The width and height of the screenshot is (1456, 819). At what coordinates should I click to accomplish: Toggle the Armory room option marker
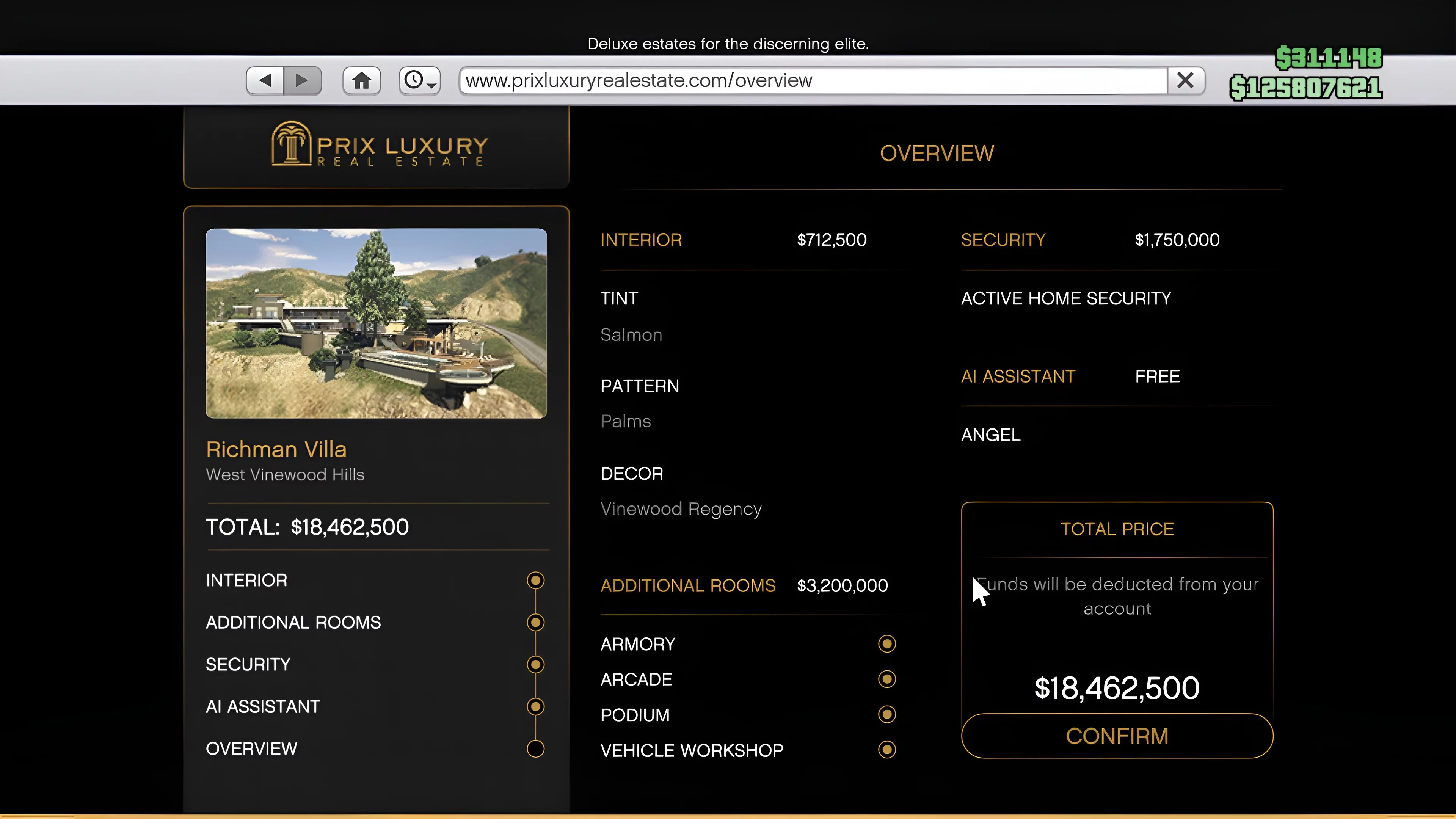(x=887, y=644)
